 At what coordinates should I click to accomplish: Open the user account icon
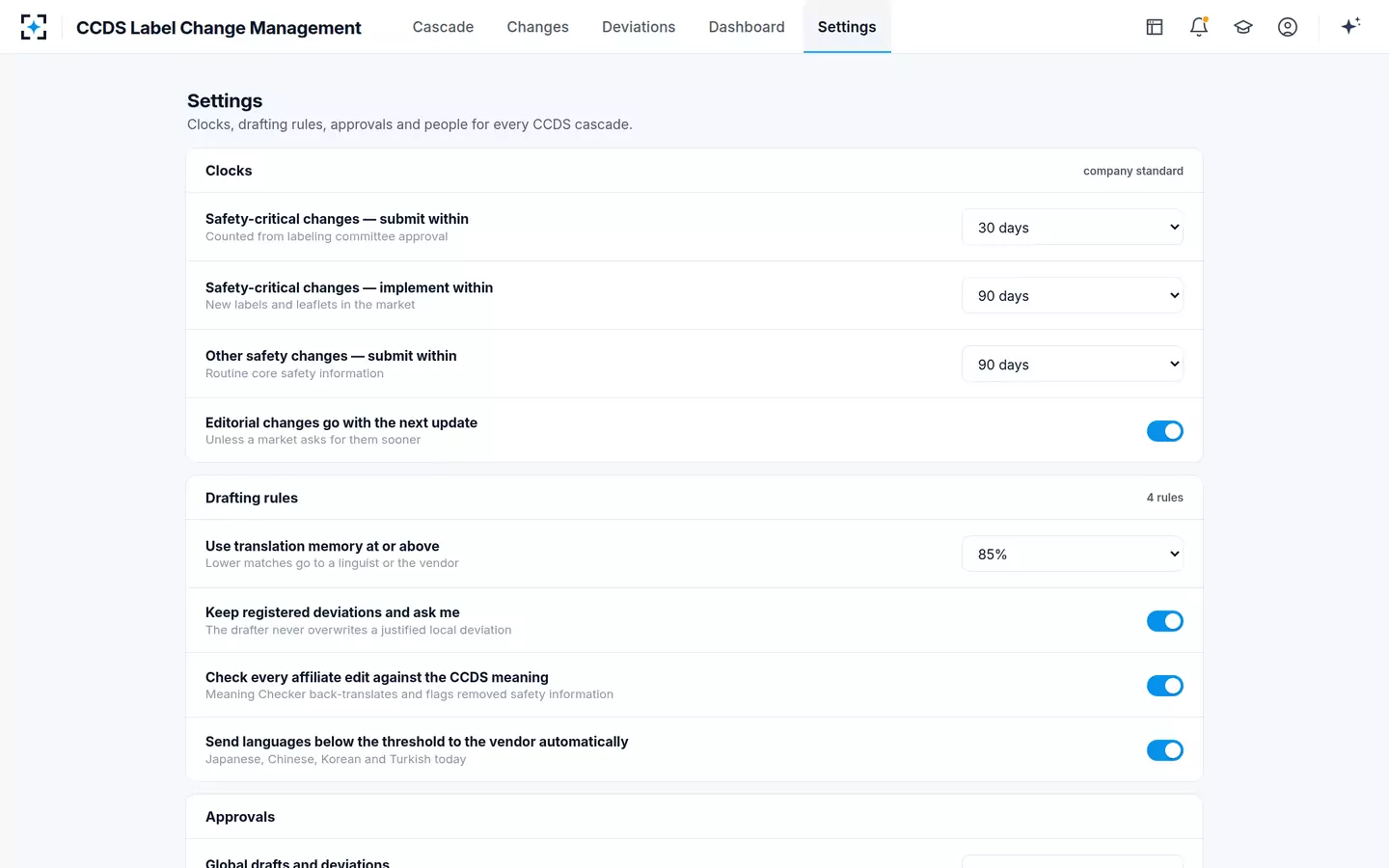point(1288,27)
